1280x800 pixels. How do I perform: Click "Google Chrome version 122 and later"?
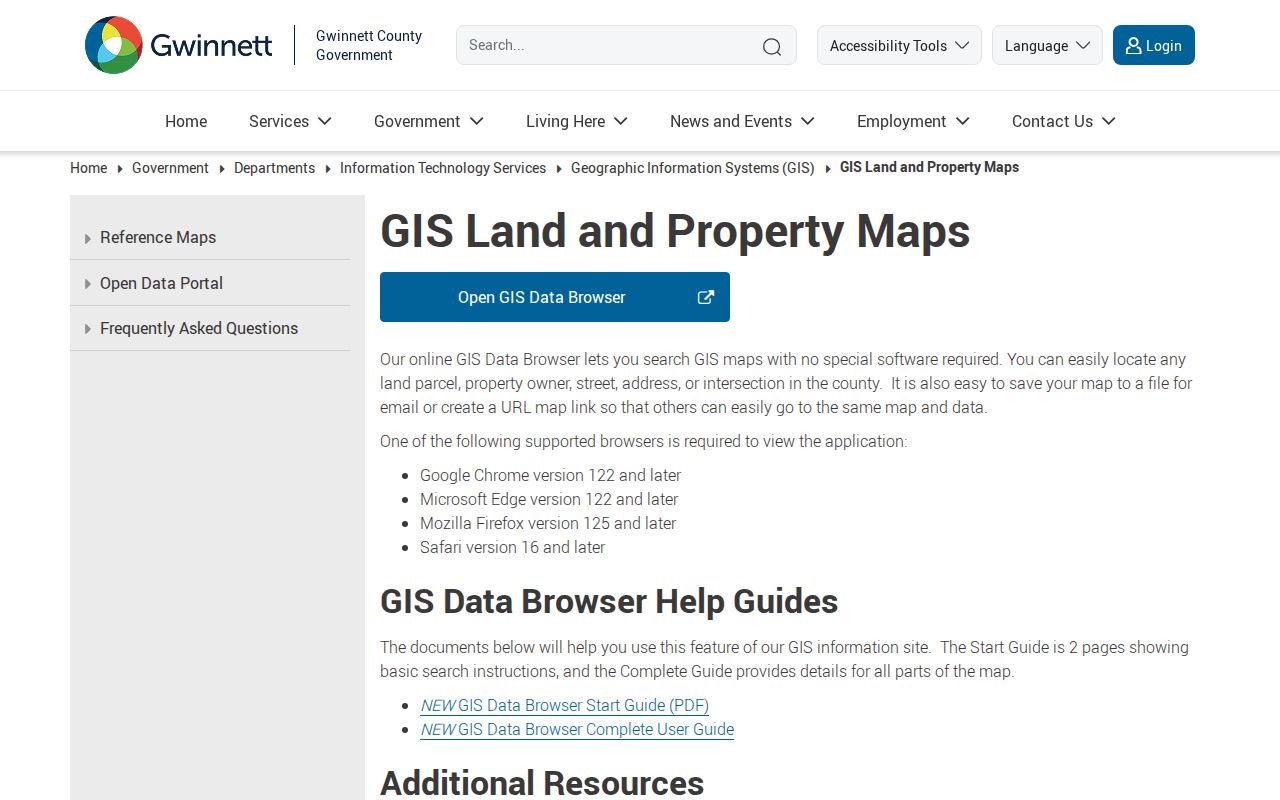[x=550, y=475]
